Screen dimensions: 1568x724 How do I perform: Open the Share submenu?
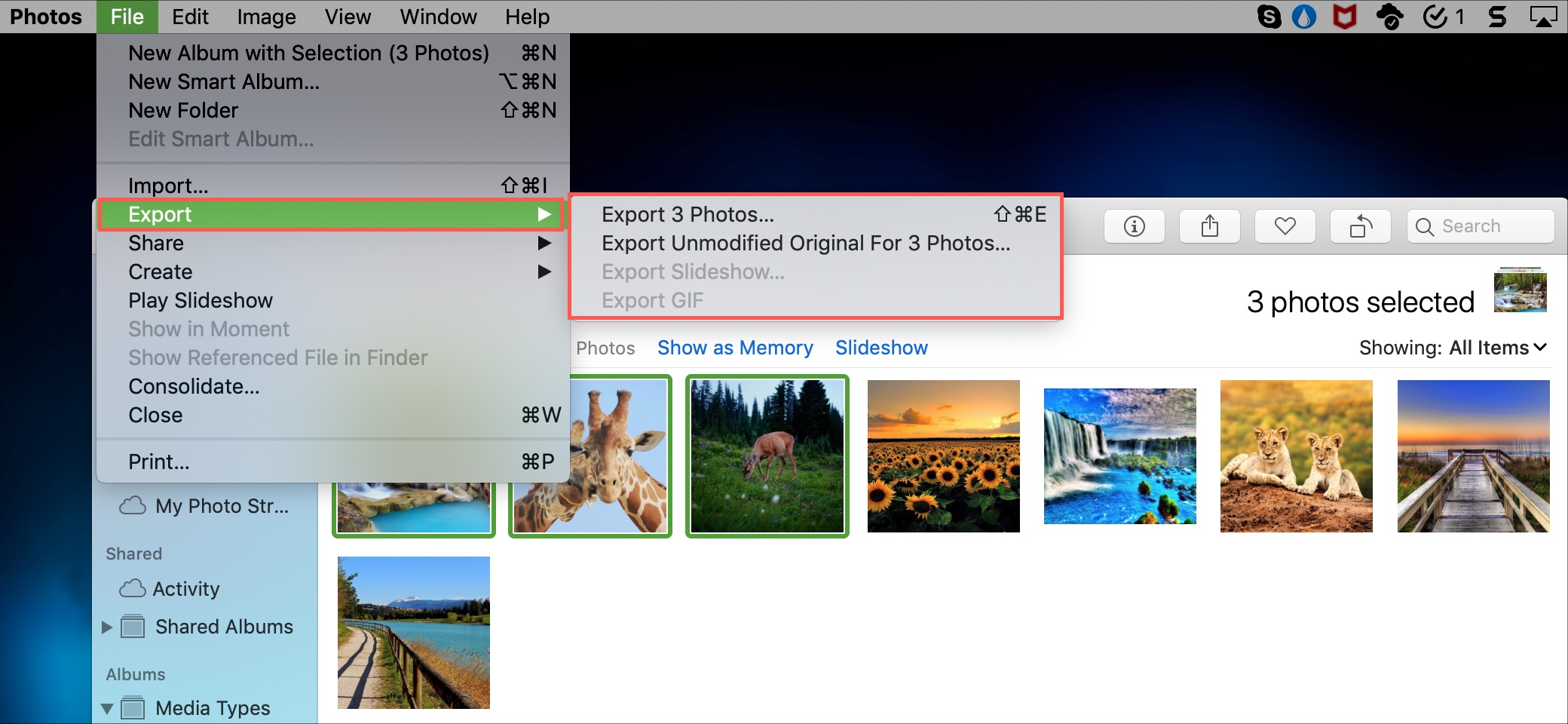point(332,243)
